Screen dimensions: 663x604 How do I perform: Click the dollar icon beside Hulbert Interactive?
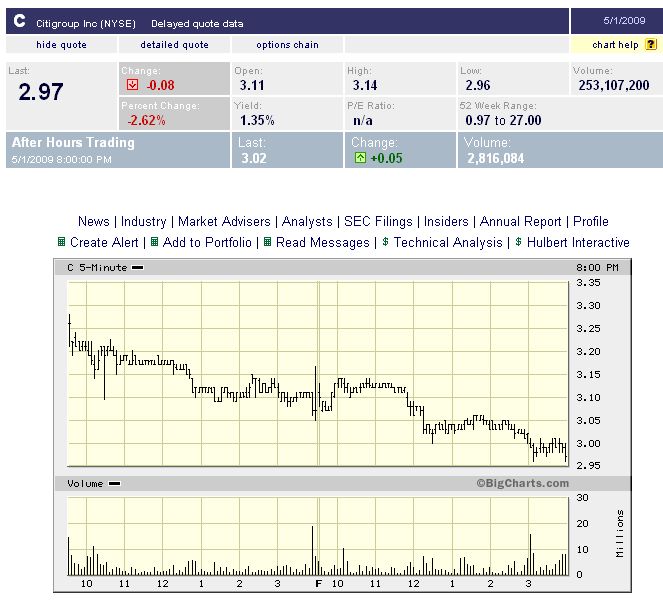(x=519, y=242)
